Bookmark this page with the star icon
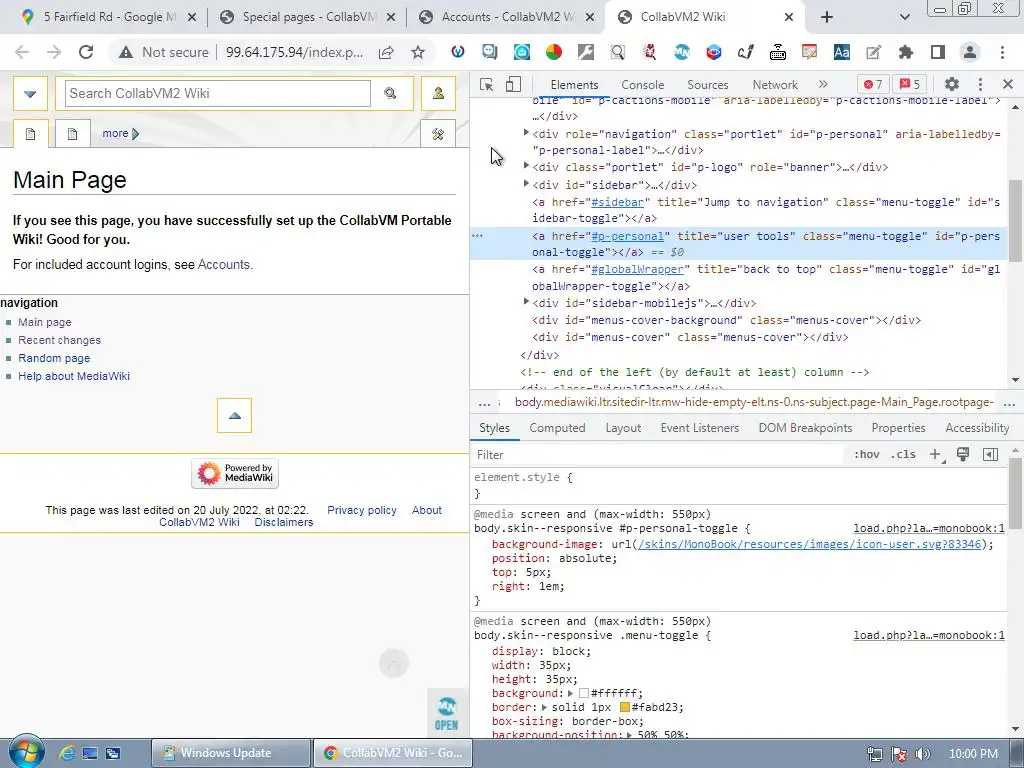This screenshot has height=768, width=1024. pos(418,52)
